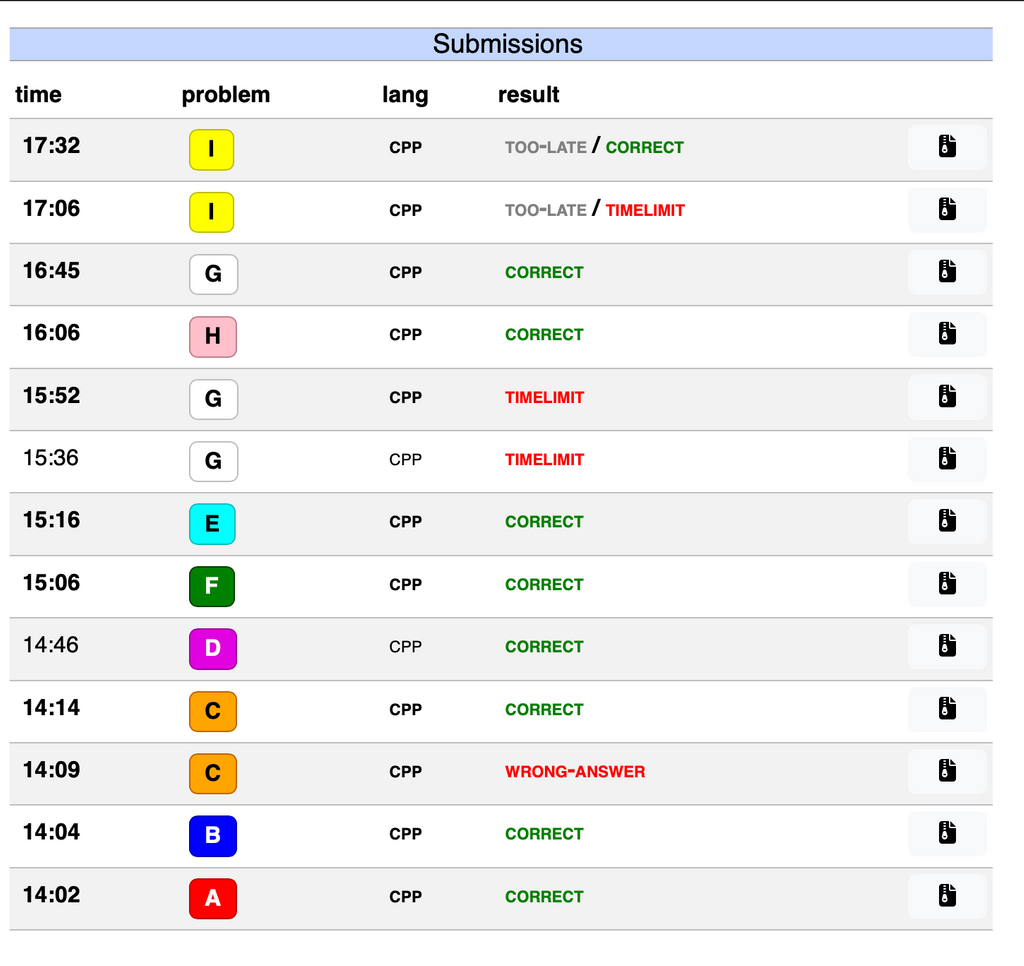Viewport: 1024px width, 966px height.
Task: Click CORRECT result for problem A
Action: (x=544, y=897)
